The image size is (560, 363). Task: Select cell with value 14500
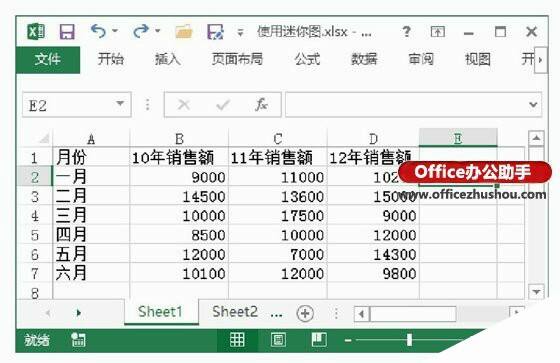[x=179, y=197]
